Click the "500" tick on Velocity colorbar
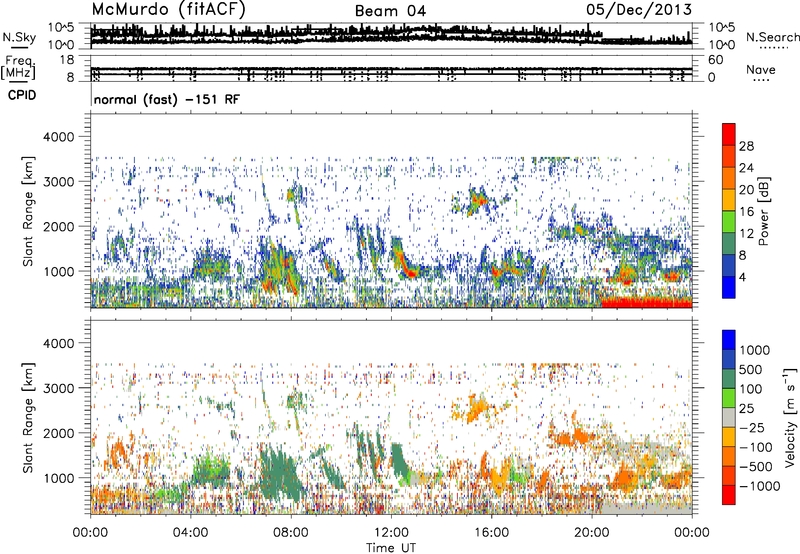Screen dimensions: 800x554 [x=752, y=369]
